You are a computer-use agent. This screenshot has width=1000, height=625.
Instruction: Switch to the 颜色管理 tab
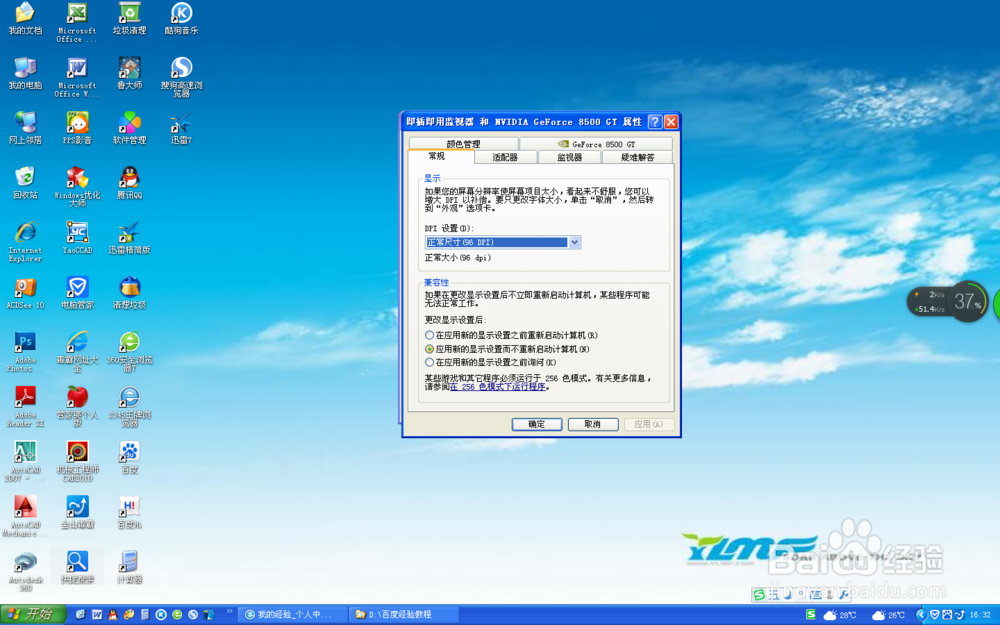coord(464,144)
